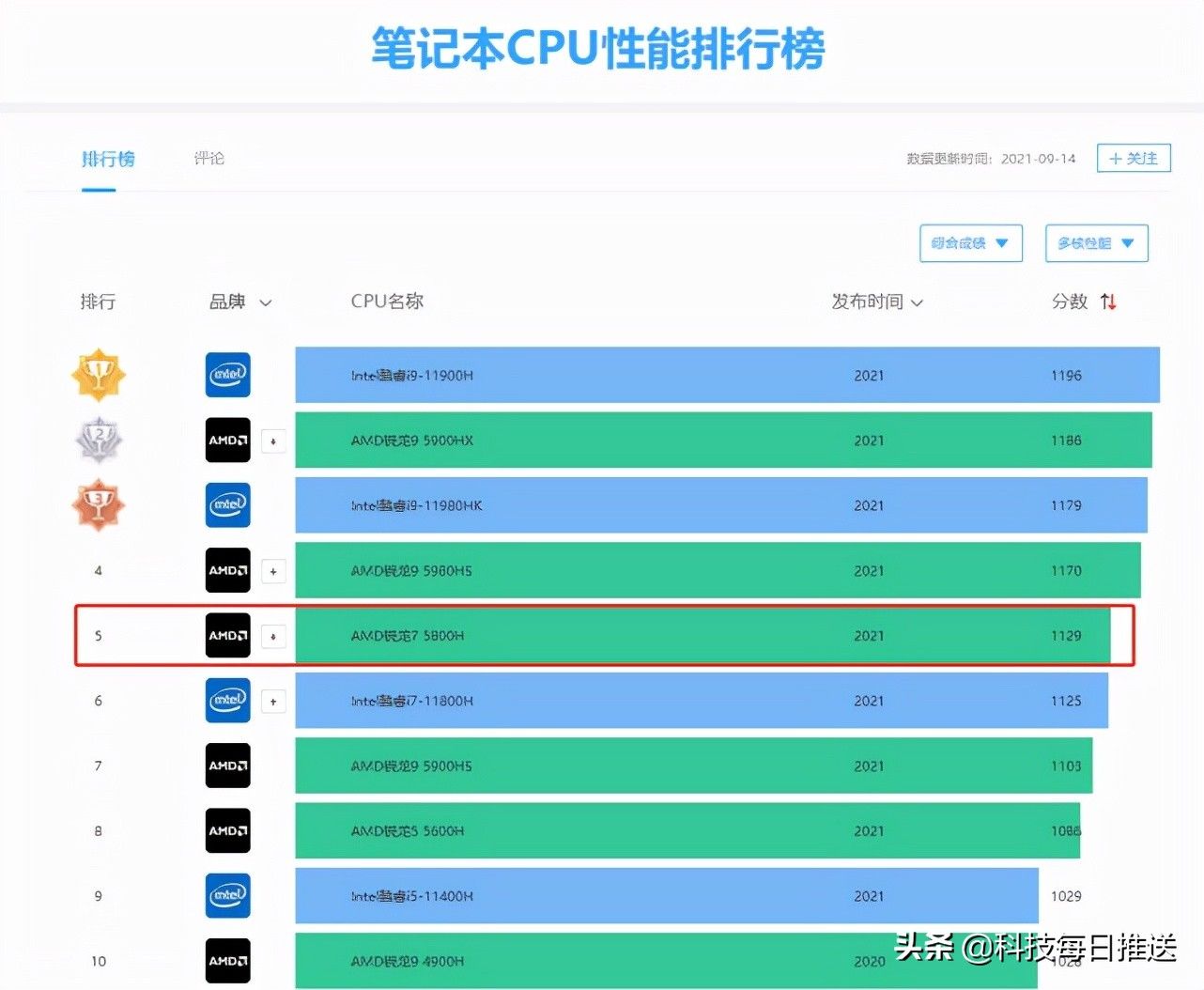
Task: Click the CPU名称 column header
Action: [387, 302]
